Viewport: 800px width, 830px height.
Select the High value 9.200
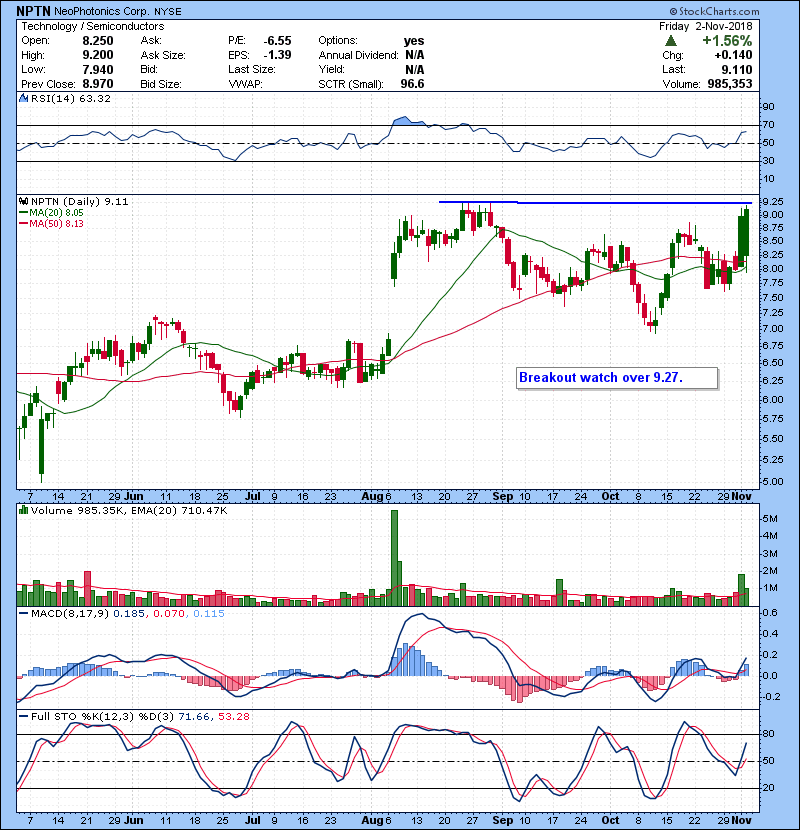tap(98, 55)
